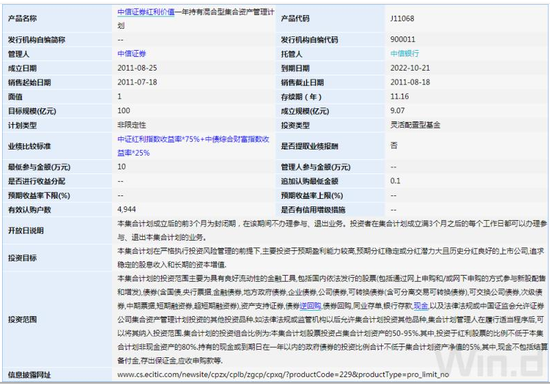Select maturity date 2022-10-21

point(410,68)
